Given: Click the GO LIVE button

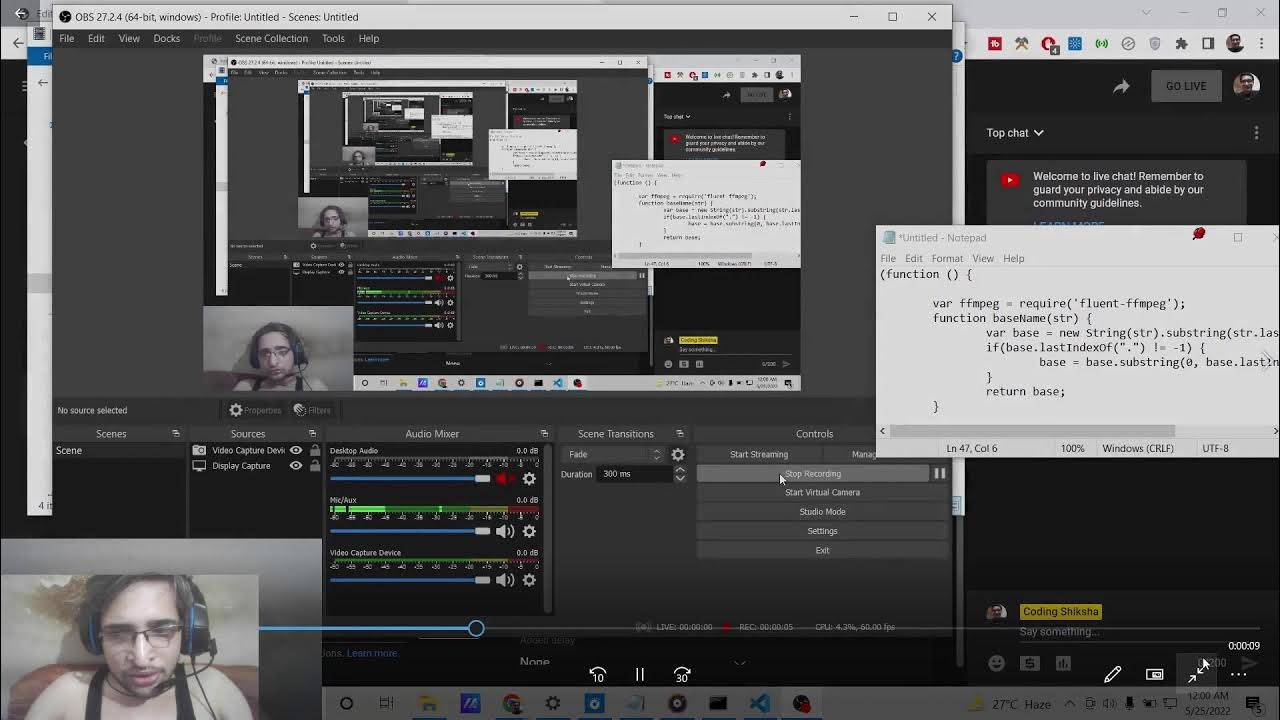Looking at the screenshot, I should 1185,86.
